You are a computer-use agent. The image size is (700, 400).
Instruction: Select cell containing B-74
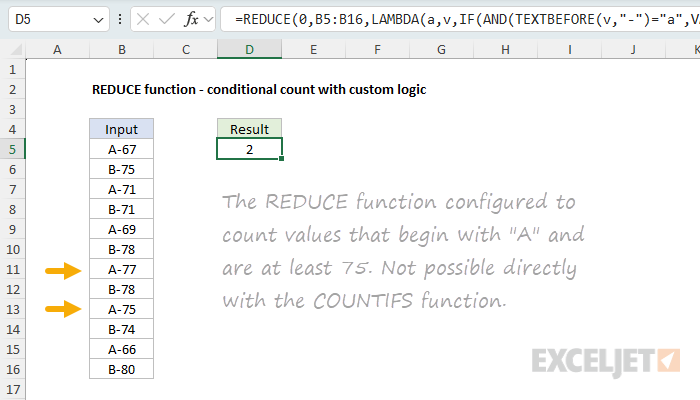pyautogui.click(x=121, y=329)
